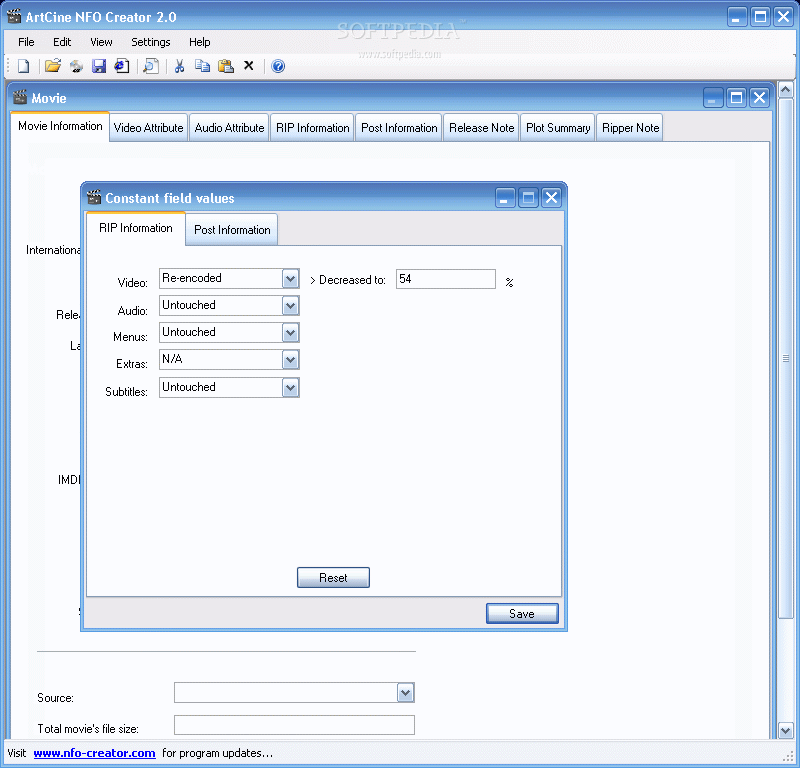Click the clapperboard icon in Movie window title
800x768 pixels.
(20, 97)
